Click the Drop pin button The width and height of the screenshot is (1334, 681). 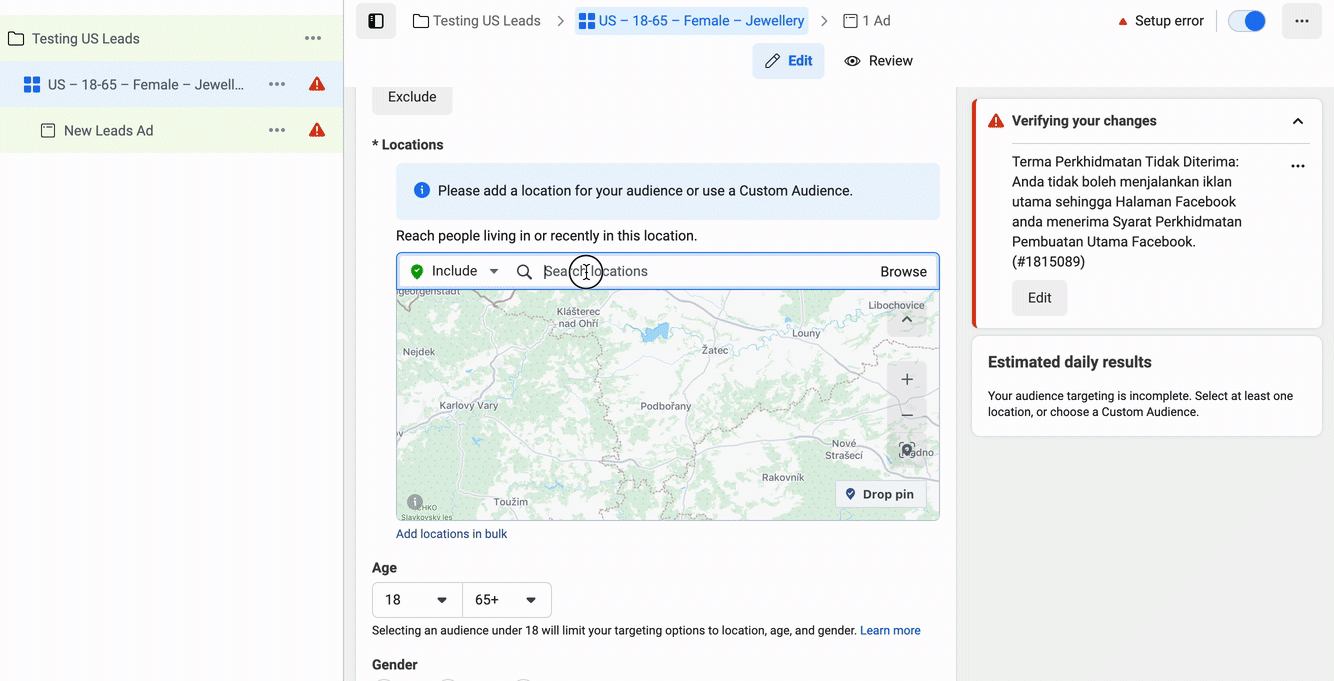[x=880, y=494]
